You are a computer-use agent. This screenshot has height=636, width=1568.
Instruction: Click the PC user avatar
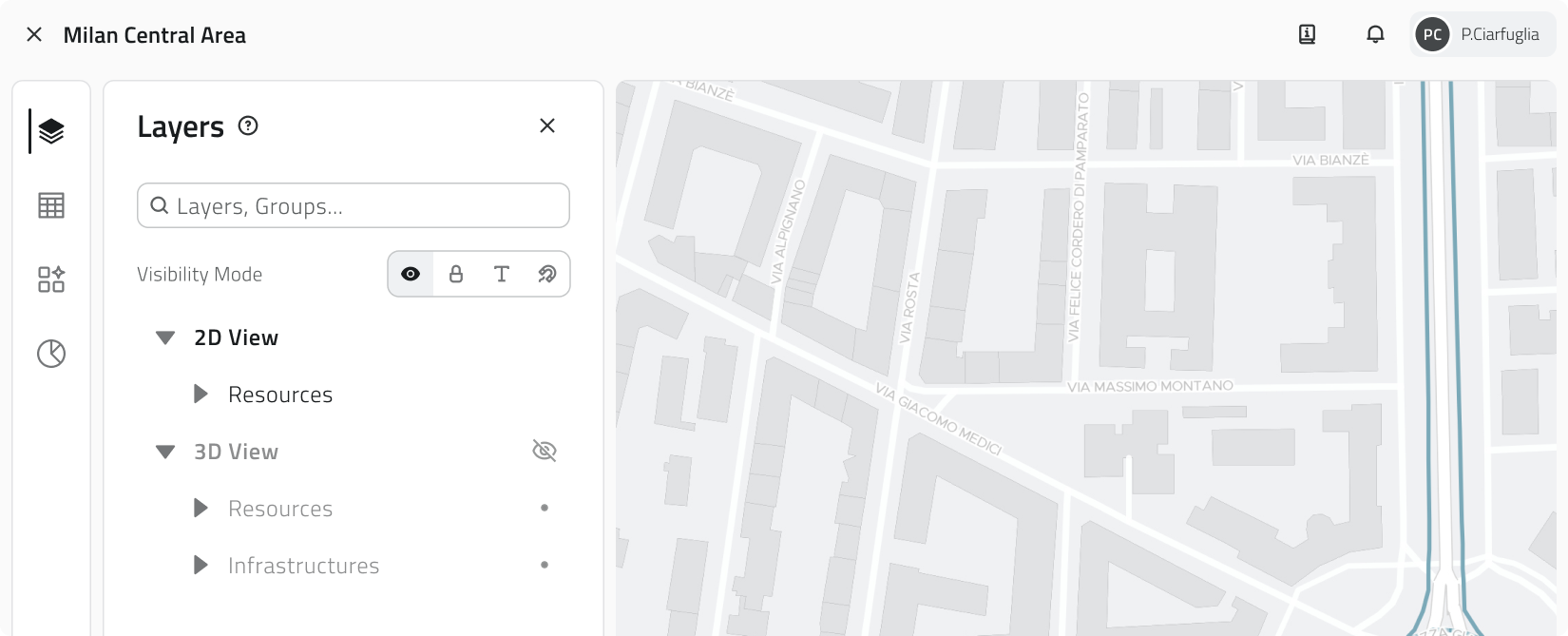tap(1432, 35)
